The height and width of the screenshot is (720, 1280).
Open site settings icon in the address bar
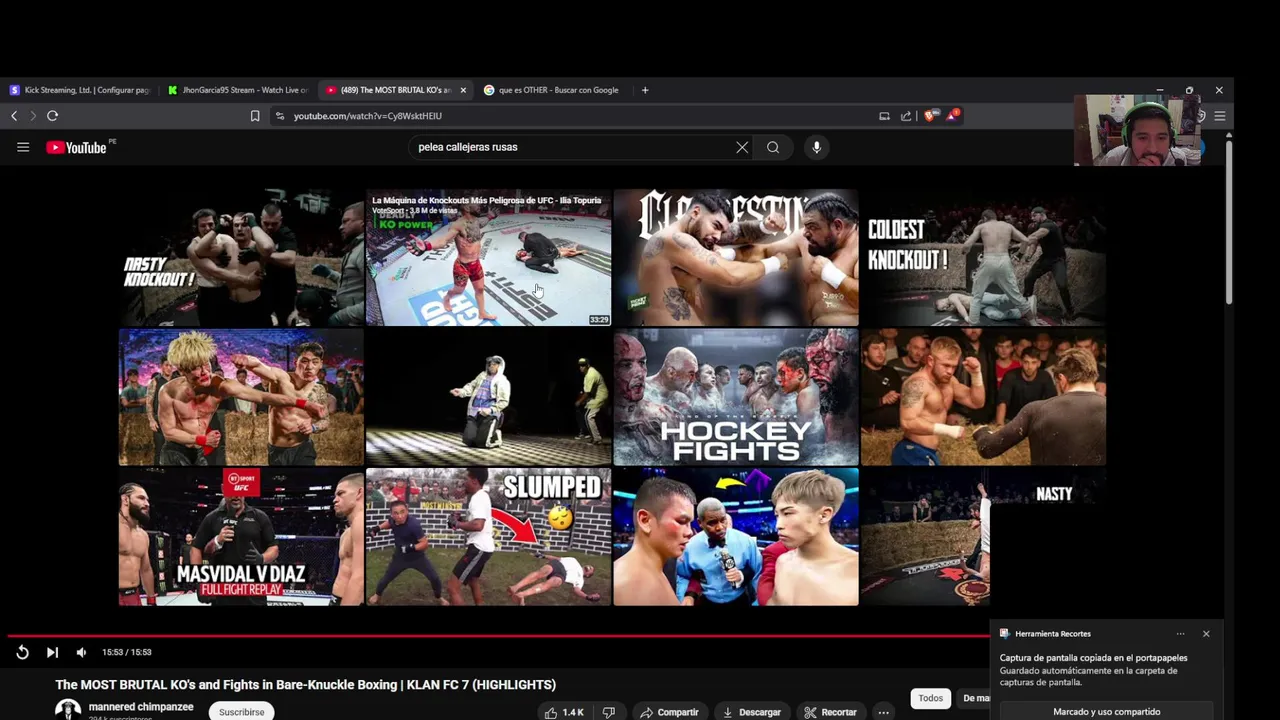(x=280, y=116)
